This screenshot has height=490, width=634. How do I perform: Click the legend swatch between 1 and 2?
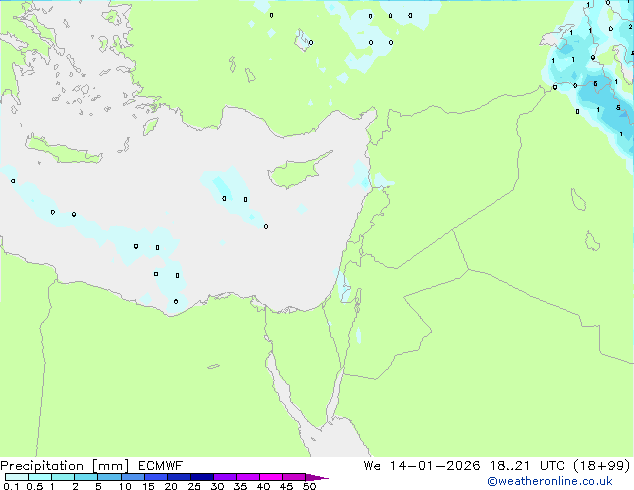pos(63,477)
